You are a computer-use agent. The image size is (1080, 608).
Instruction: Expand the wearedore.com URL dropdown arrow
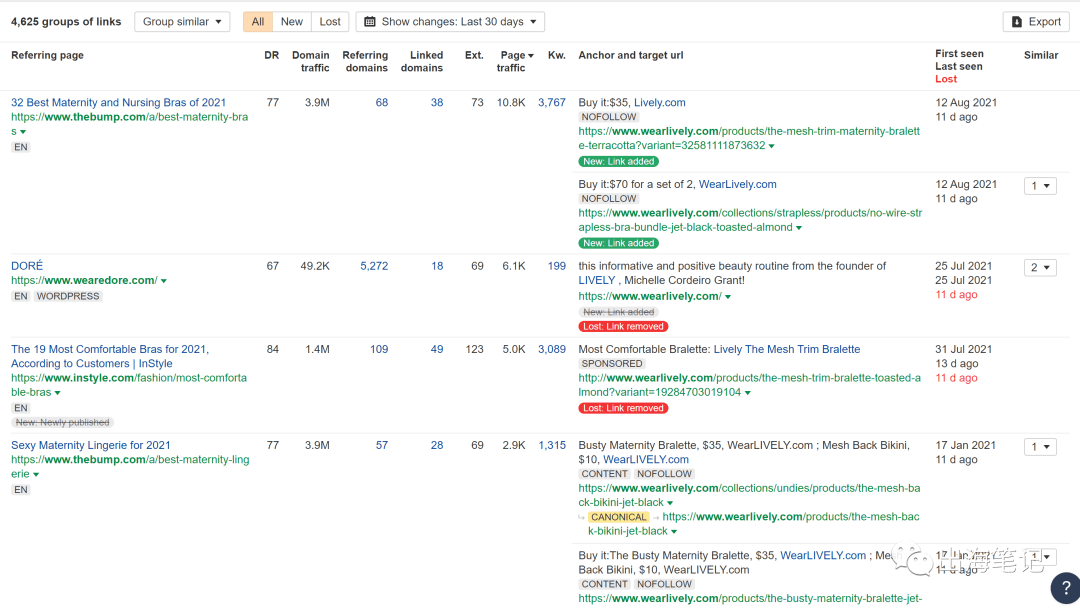pos(164,281)
